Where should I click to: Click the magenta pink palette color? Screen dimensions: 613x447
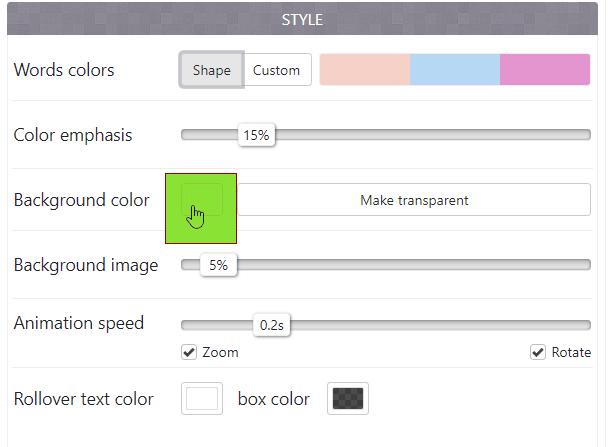click(545, 70)
